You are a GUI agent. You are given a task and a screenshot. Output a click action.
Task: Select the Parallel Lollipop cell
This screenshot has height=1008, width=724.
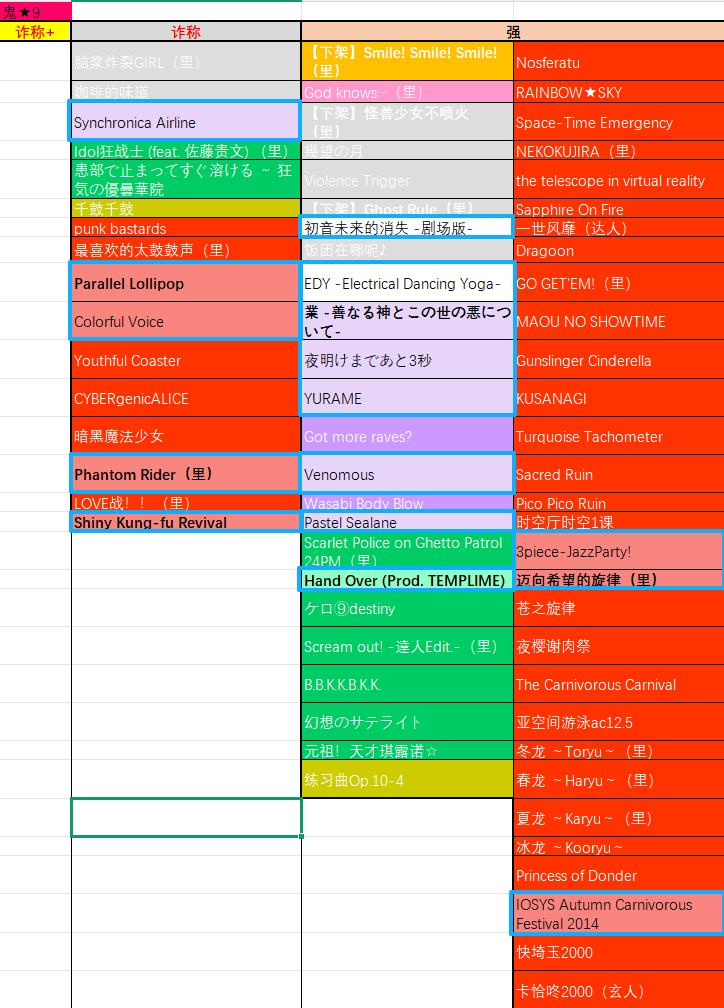[x=185, y=283]
